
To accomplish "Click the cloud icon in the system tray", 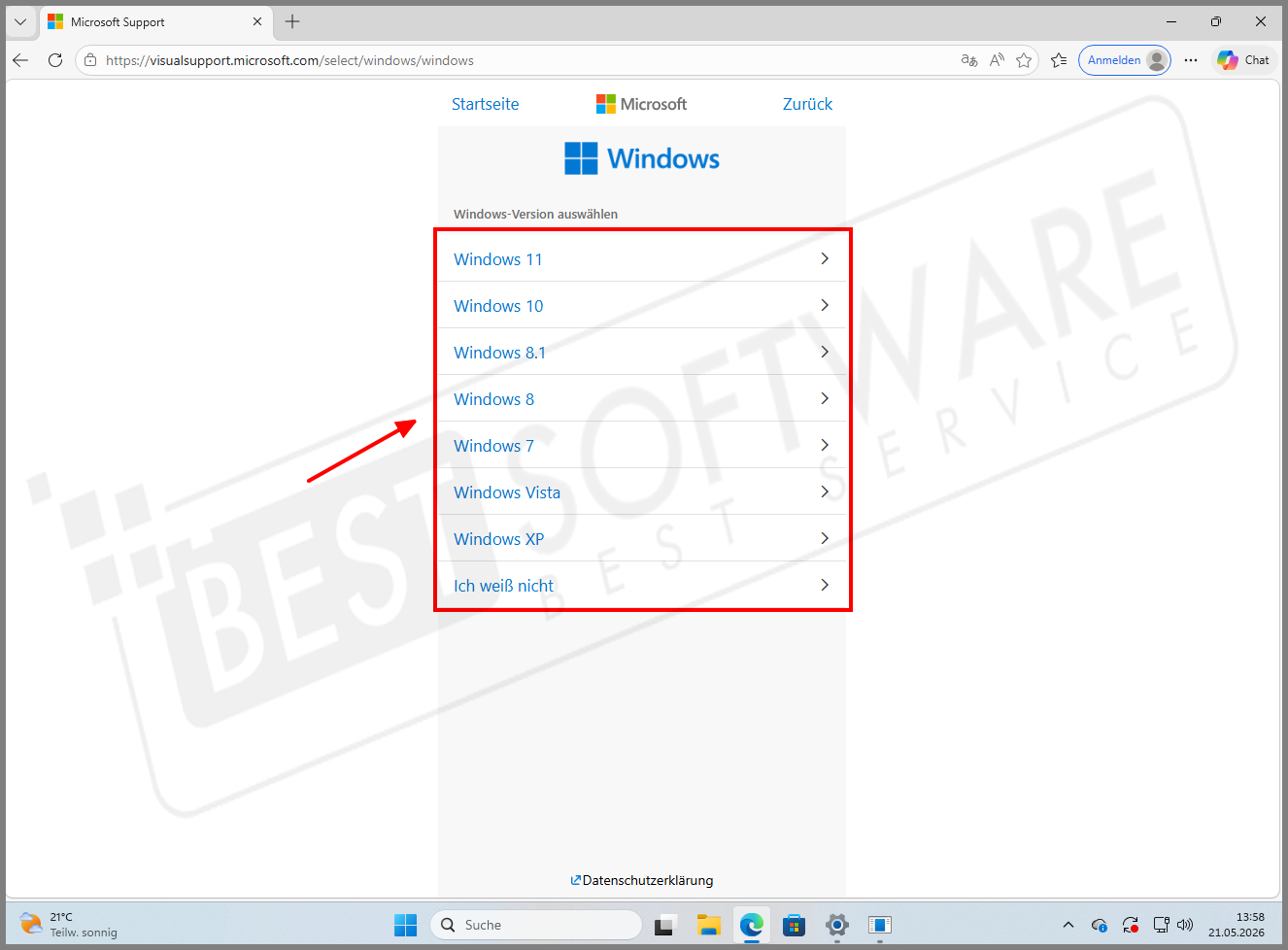I will 1100,925.
